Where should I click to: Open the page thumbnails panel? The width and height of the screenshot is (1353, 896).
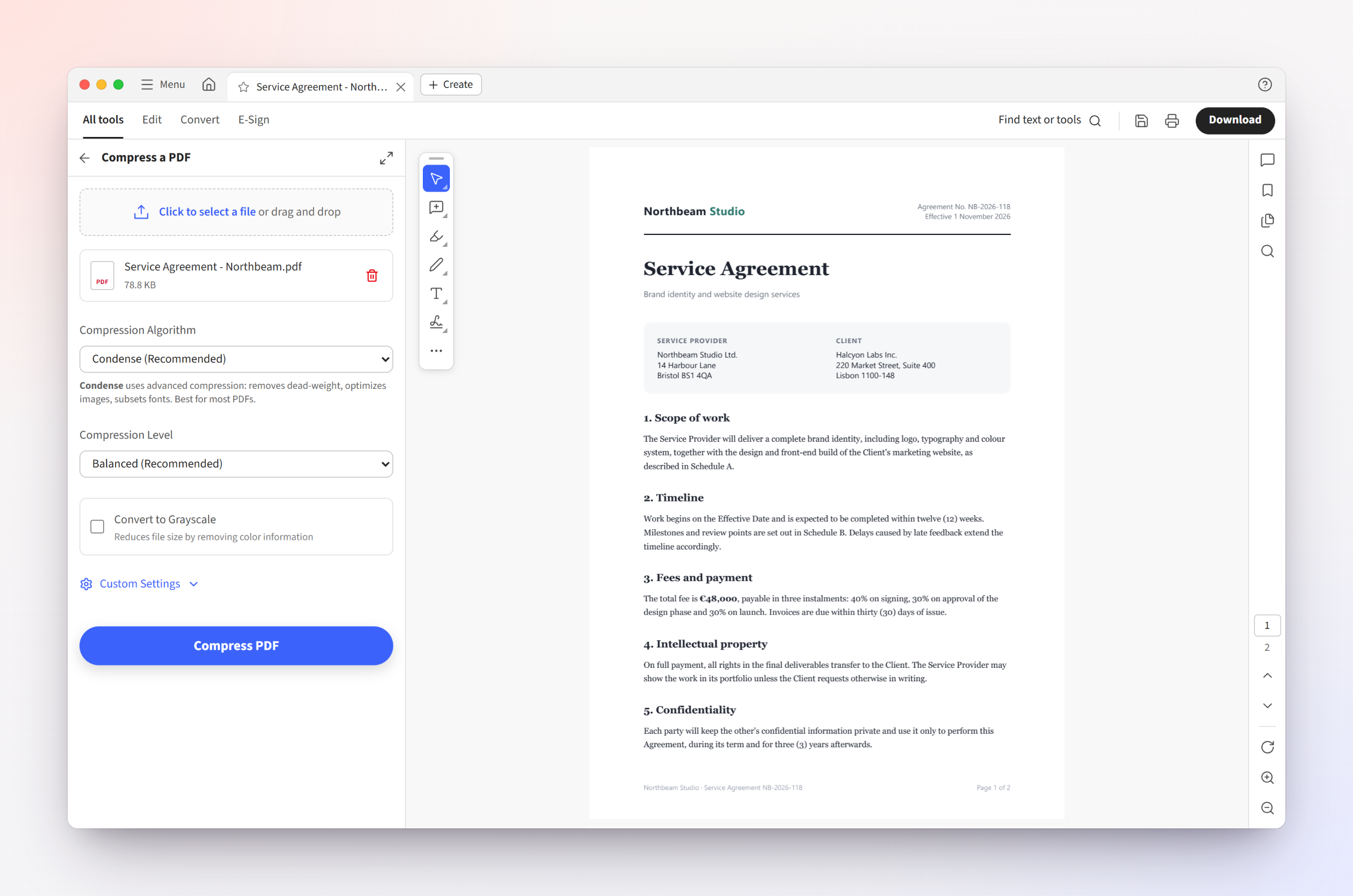(1267, 220)
